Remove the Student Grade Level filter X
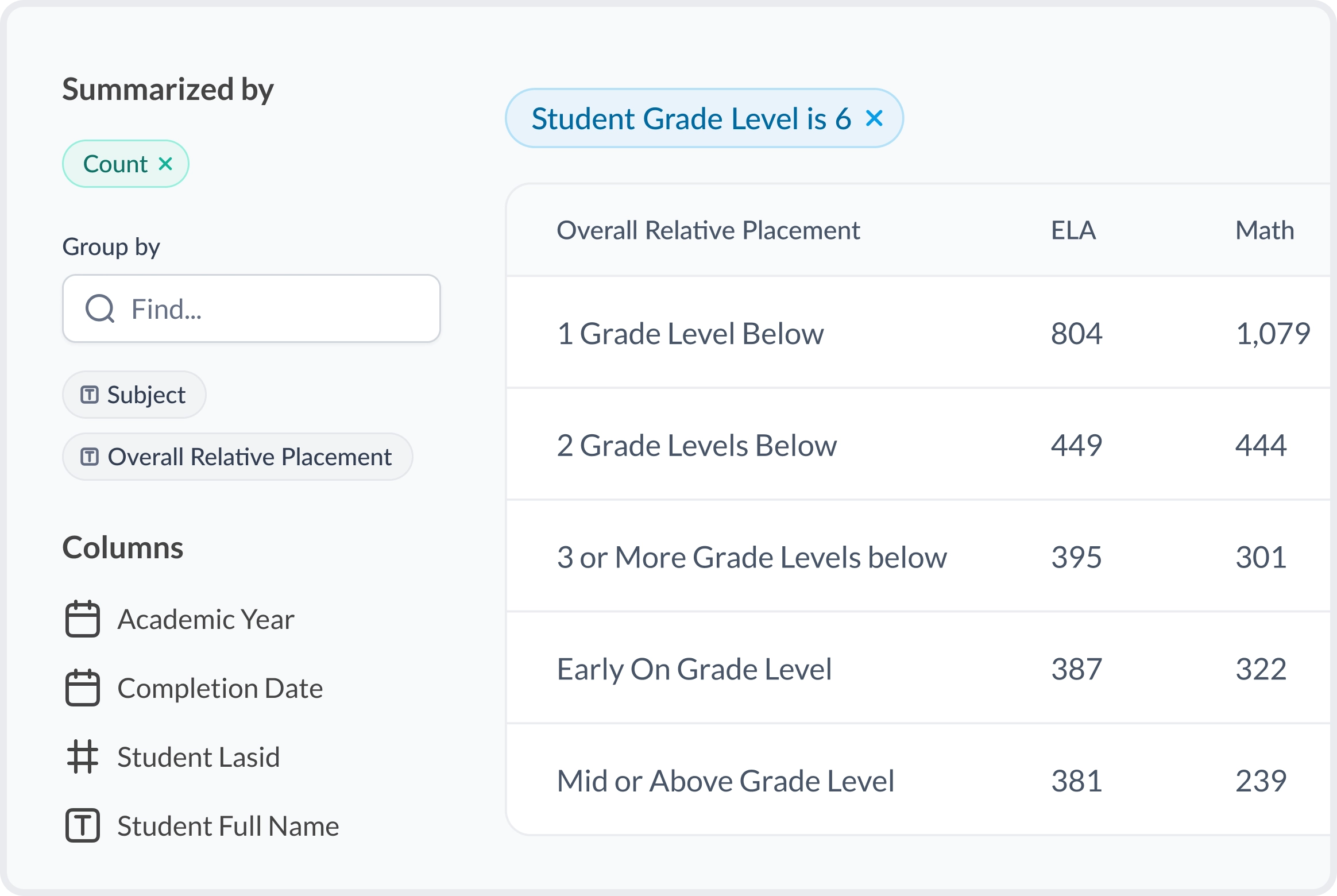 [x=874, y=118]
